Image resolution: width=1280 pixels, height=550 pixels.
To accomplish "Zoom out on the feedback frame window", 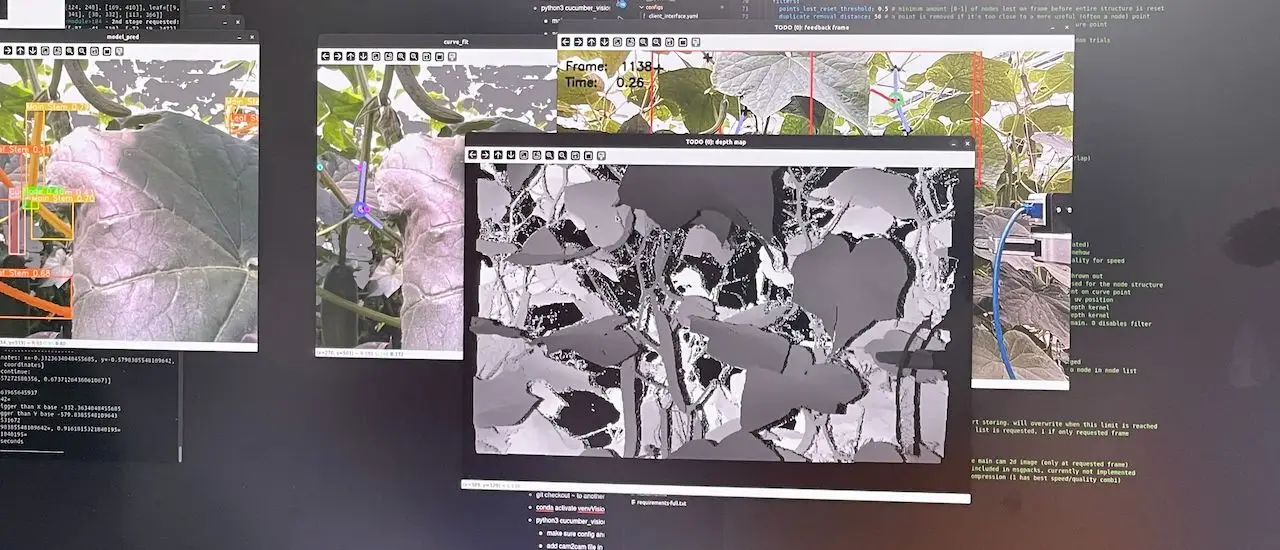I will [656, 42].
